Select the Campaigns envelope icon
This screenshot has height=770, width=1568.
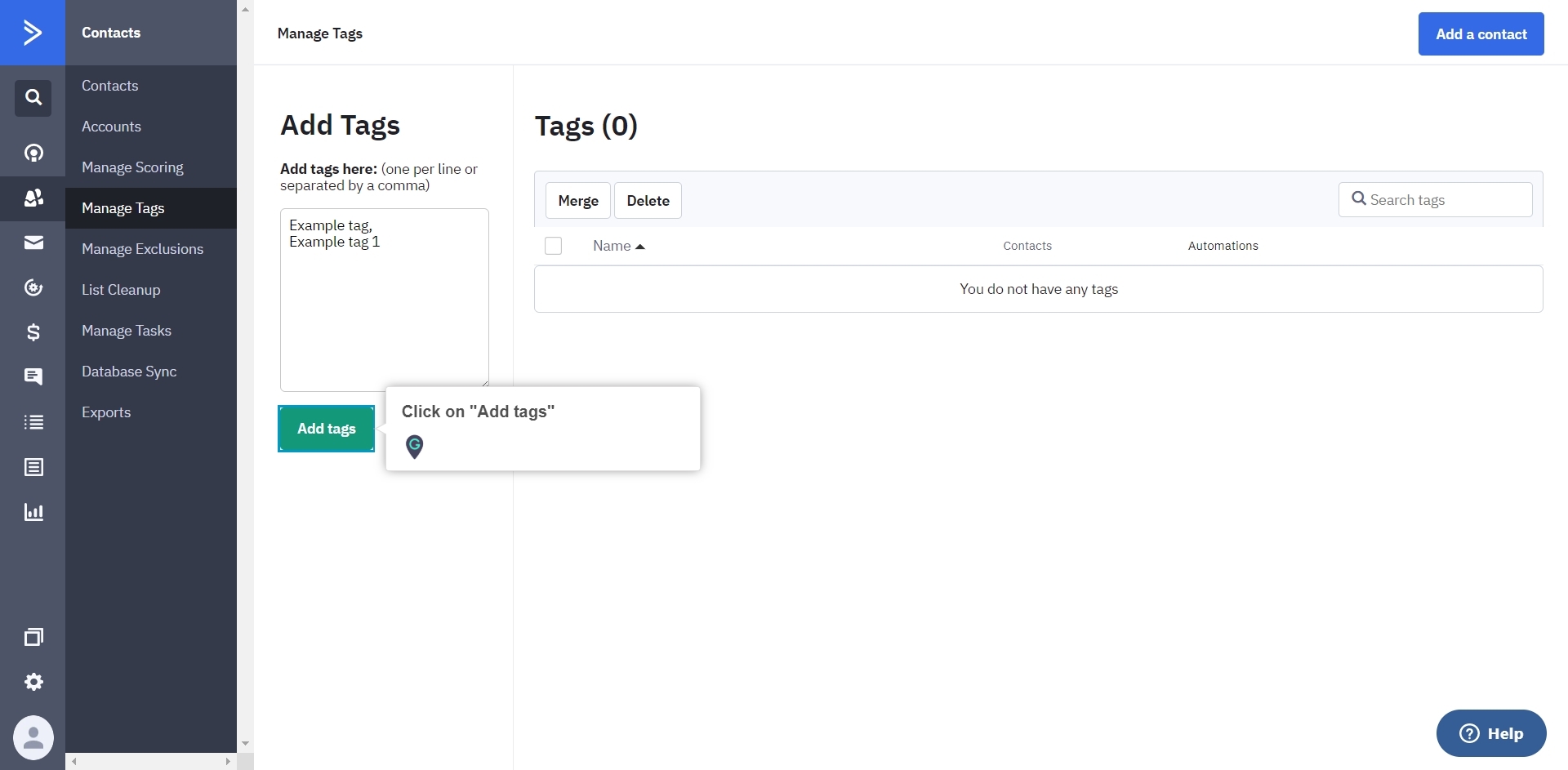click(33, 243)
